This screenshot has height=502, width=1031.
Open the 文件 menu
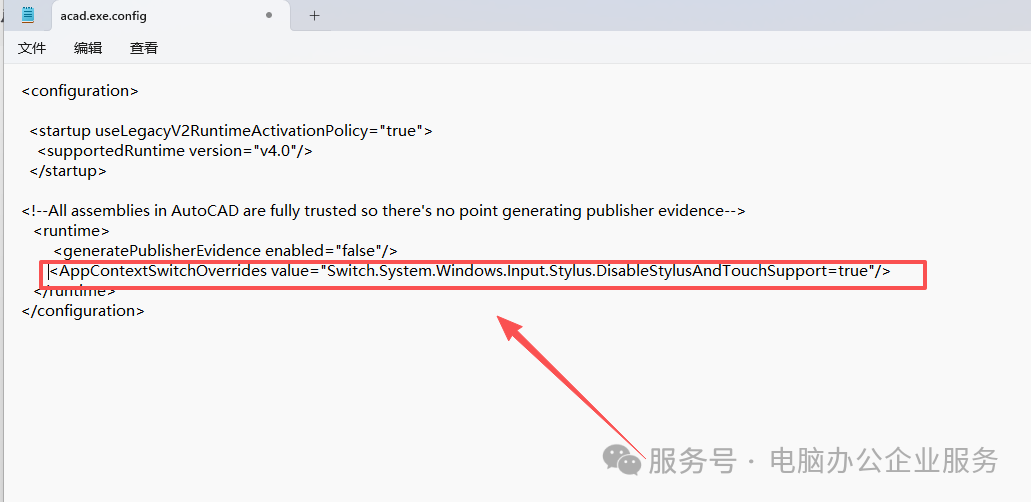coord(32,48)
